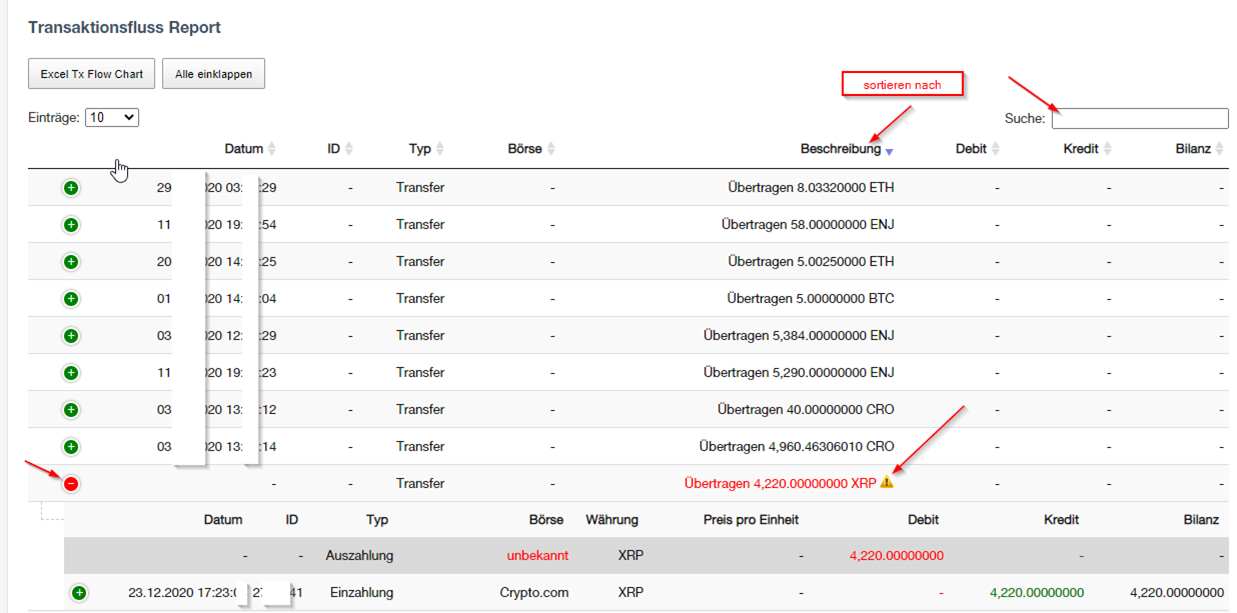
Task: Click text Übertragen 5,290.00000000 ENJ
Action: point(799,373)
